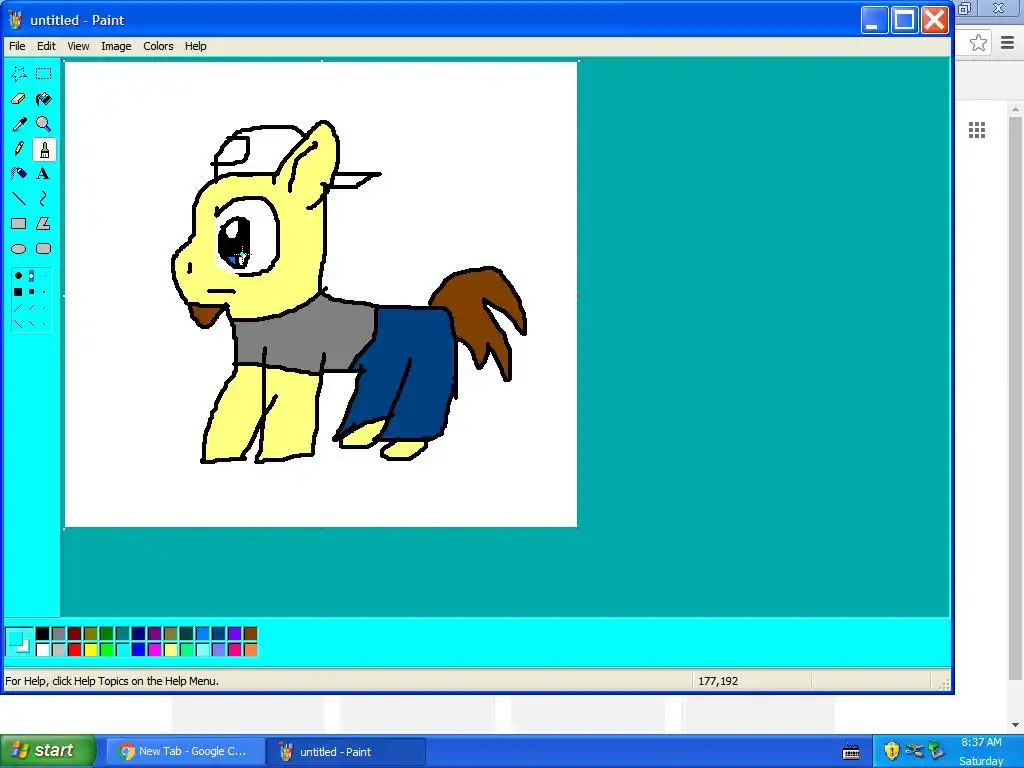Choose the small square brush shape
Viewport: 1024px width, 768px height.
pos(44,292)
